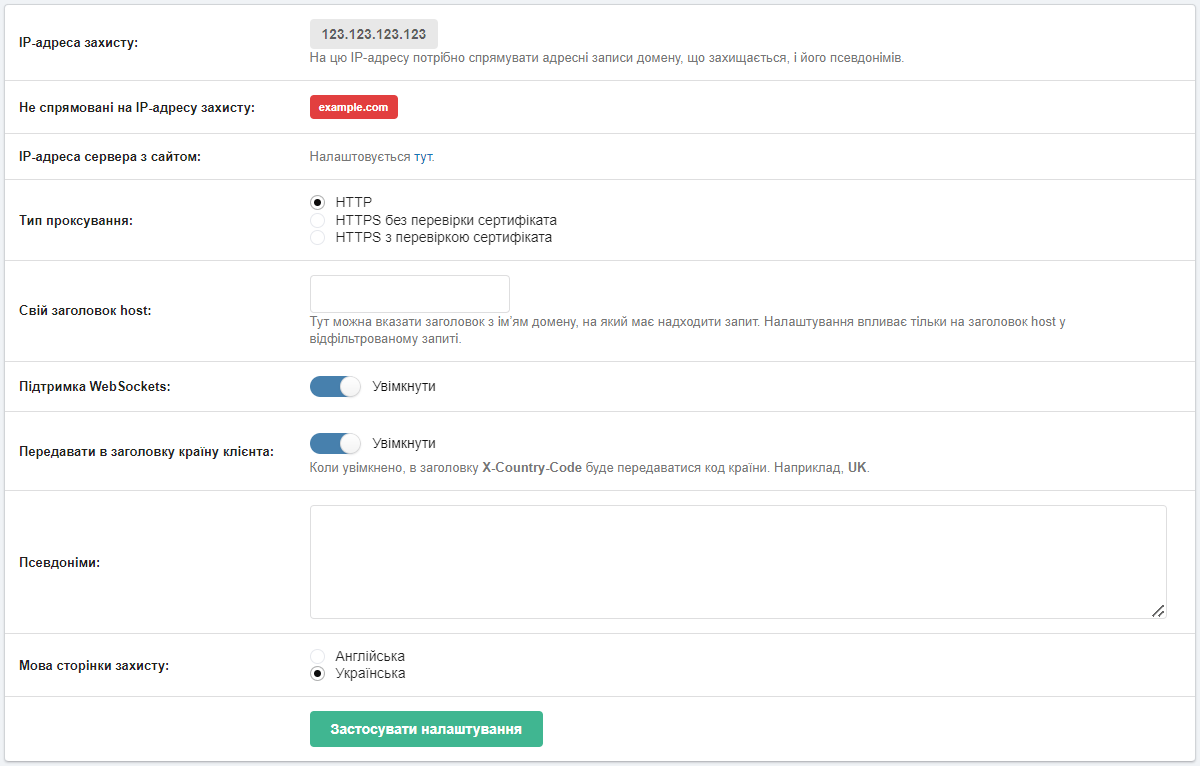This screenshot has height=766, width=1200.
Task: Click Увімкнути label beside WebSockets switch
Action: pyautogui.click(x=404, y=386)
